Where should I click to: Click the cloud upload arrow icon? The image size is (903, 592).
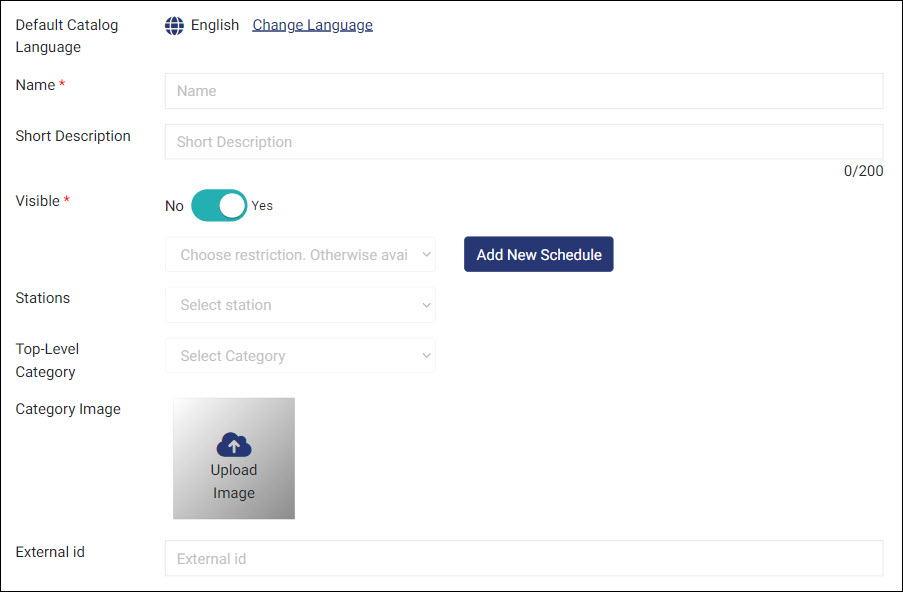point(234,445)
